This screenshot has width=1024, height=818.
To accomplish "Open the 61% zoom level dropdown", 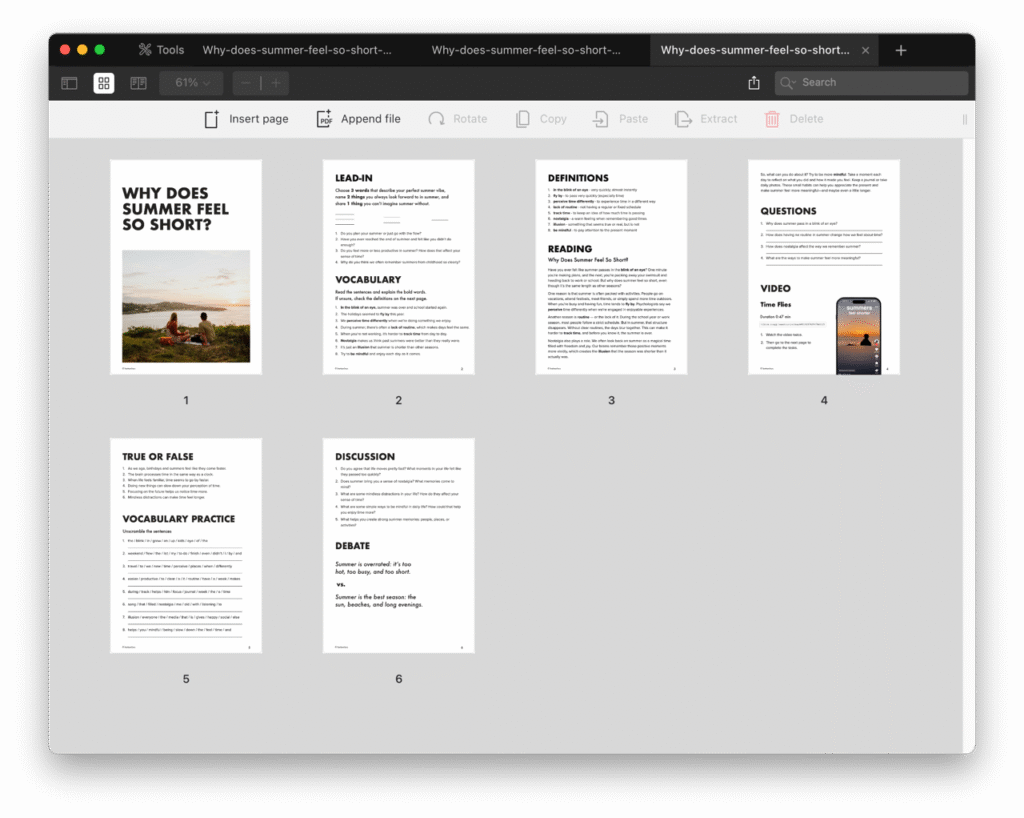I will (x=192, y=83).
